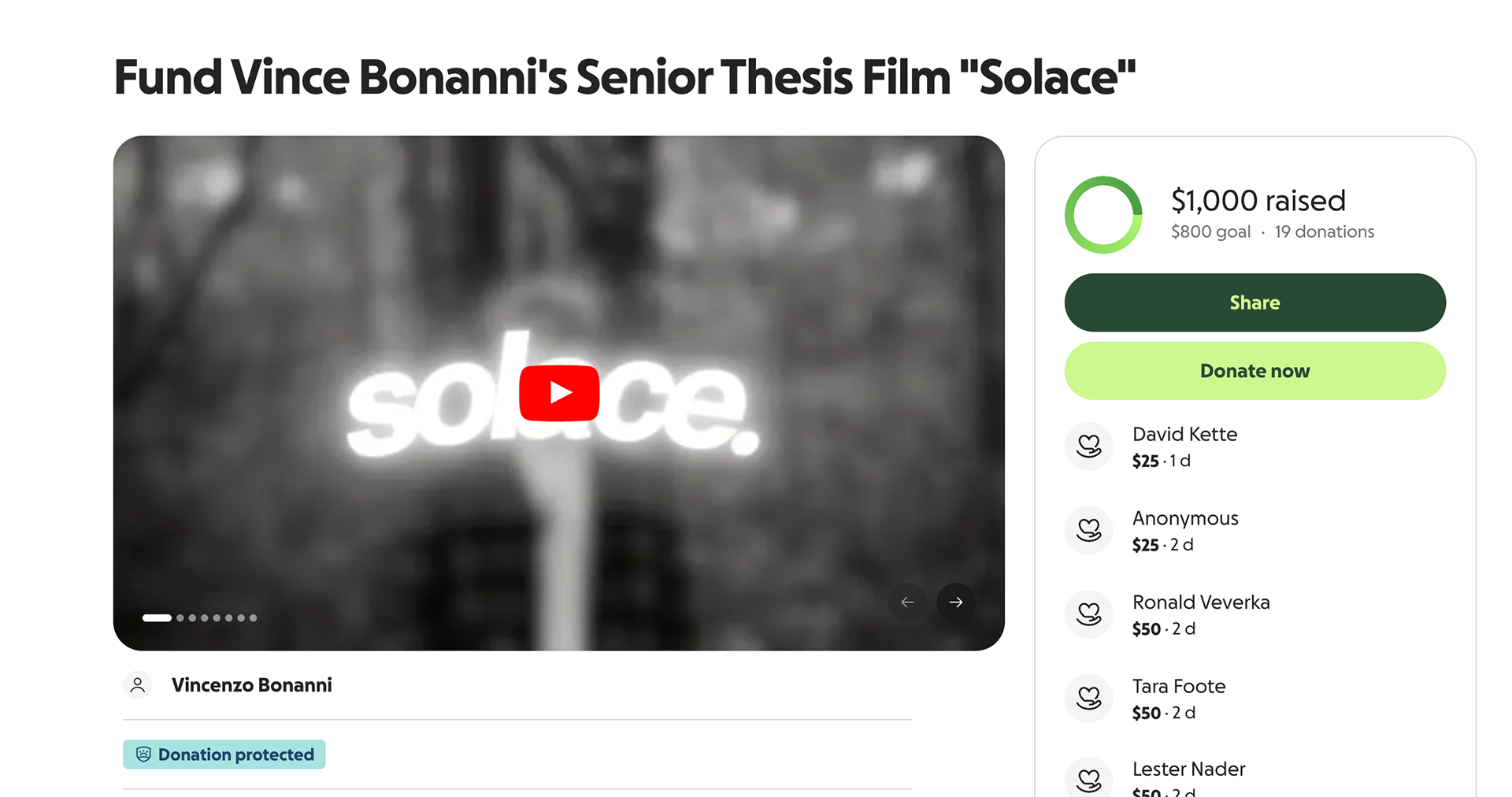The width and height of the screenshot is (1512, 797).
Task: Click the organizer profile avatar icon
Action: tap(138, 685)
